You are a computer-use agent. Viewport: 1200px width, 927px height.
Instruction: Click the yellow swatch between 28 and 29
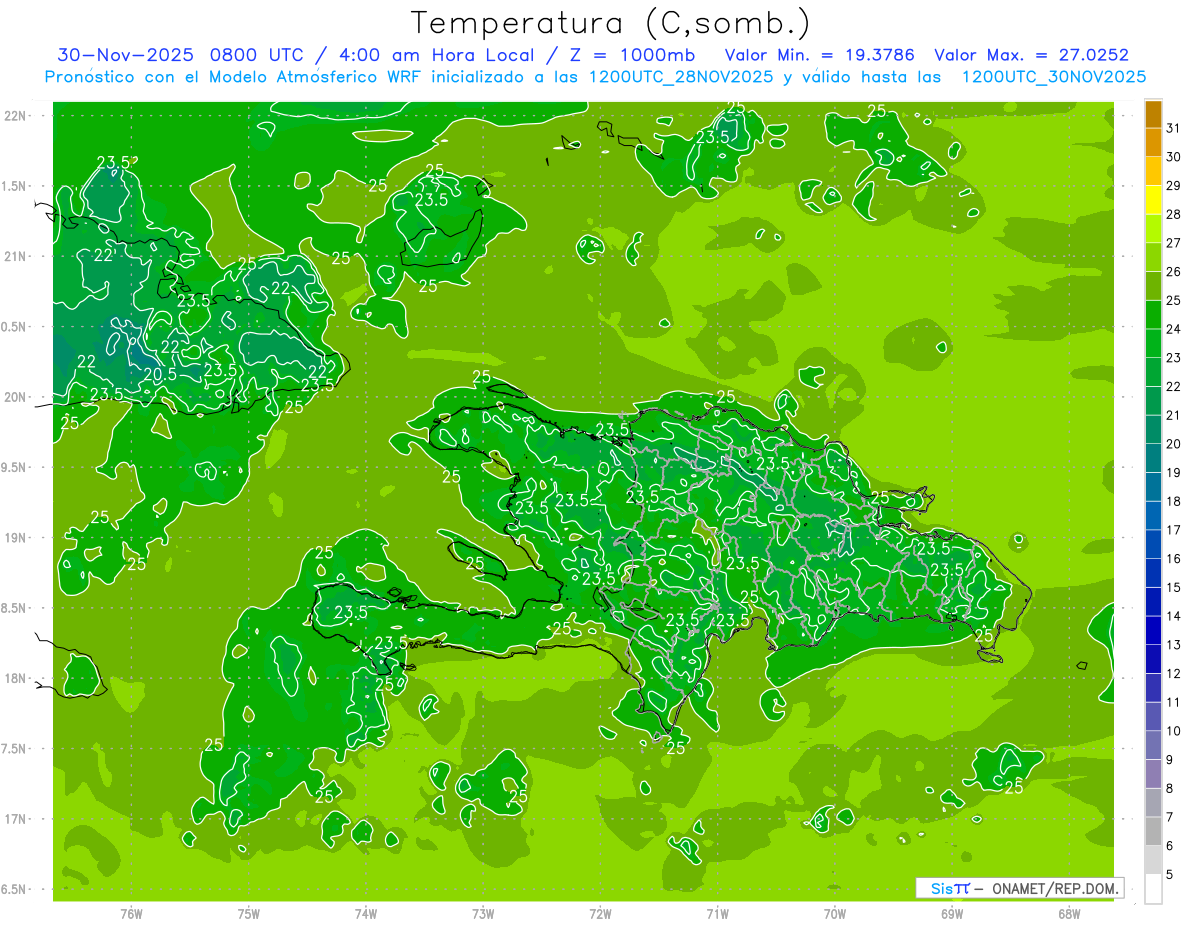click(x=1153, y=200)
